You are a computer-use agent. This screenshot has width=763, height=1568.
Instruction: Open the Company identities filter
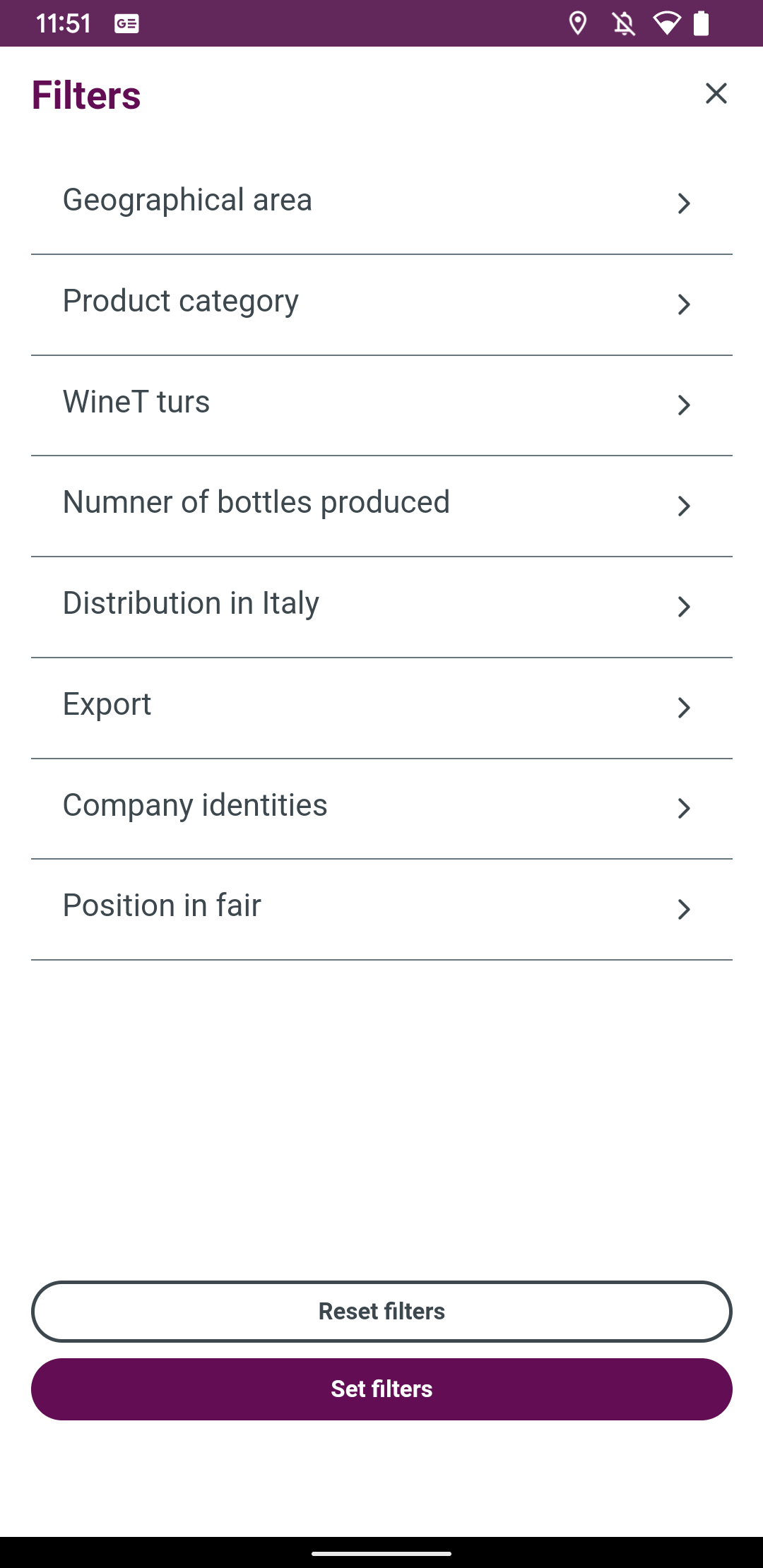[195, 805]
